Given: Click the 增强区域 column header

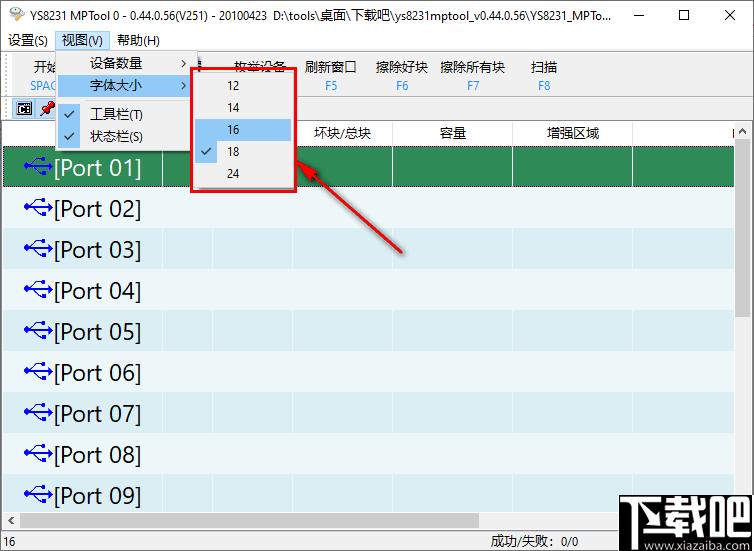Looking at the screenshot, I should tap(572, 133).
